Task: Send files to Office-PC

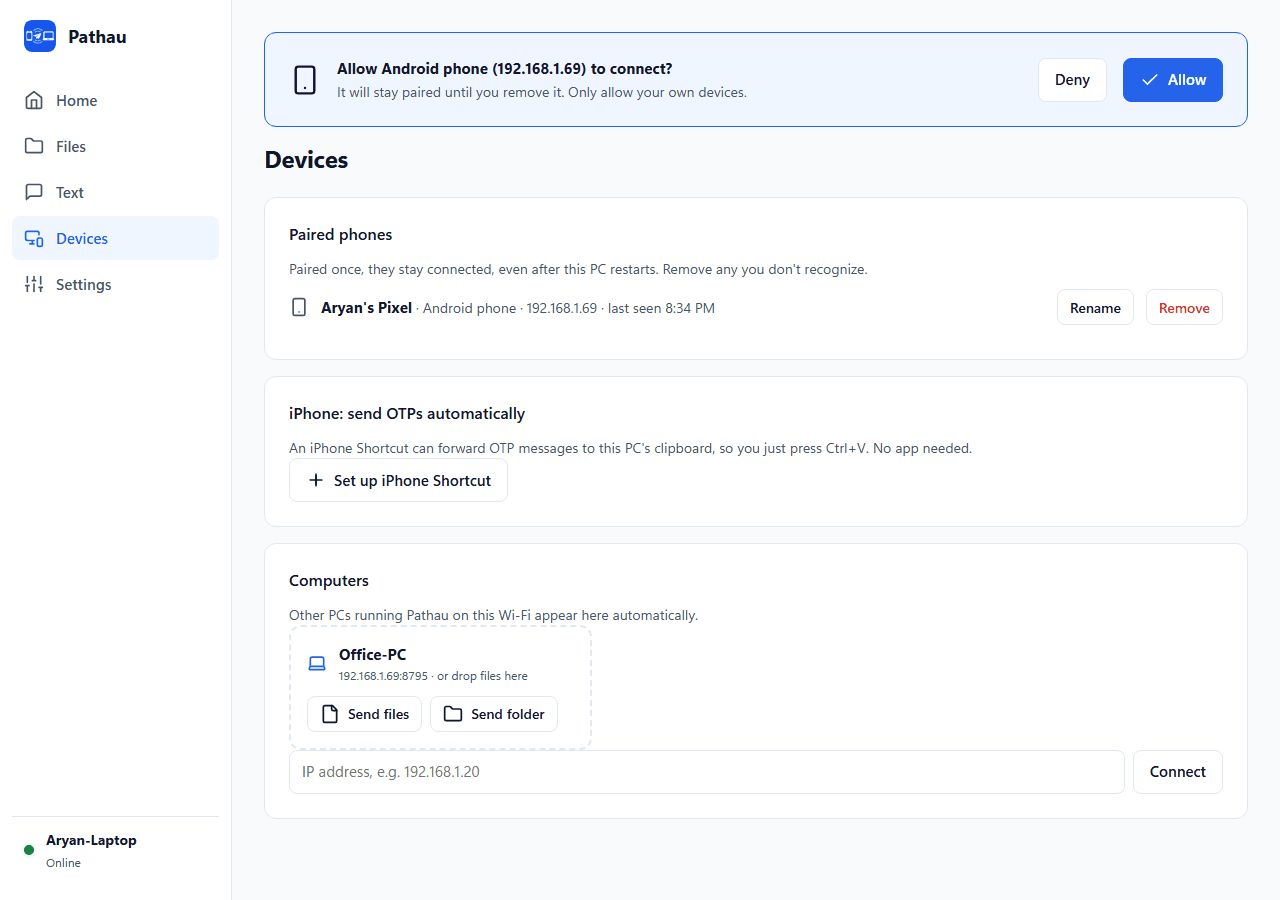Action: 365,714
